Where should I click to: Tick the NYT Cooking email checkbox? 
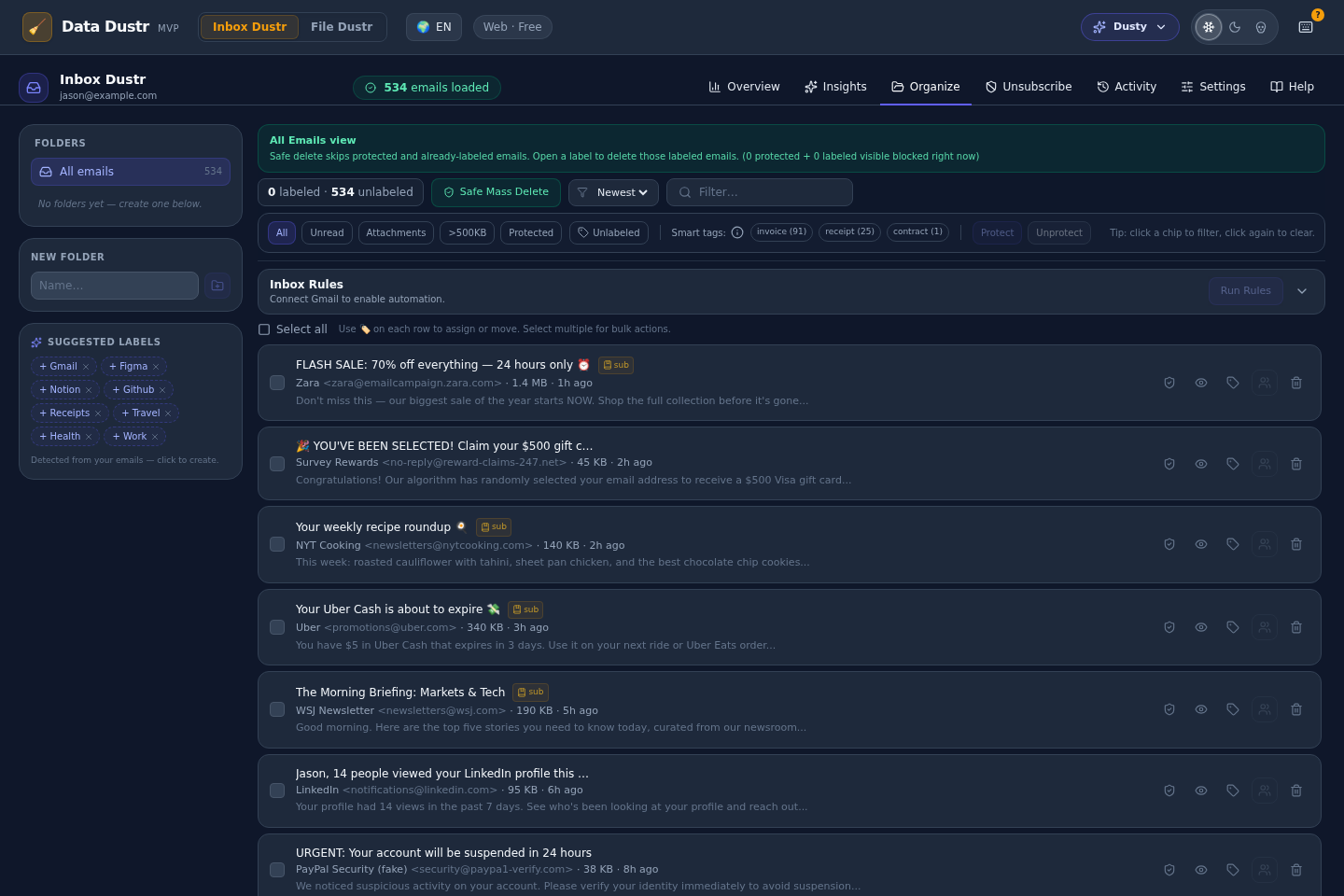277,544
